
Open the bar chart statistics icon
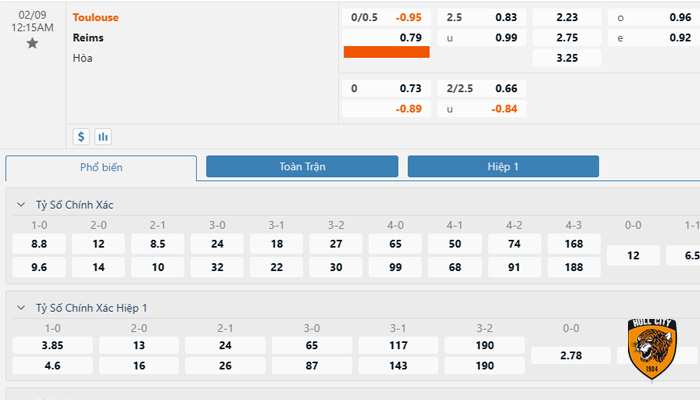tap(103, 136)
